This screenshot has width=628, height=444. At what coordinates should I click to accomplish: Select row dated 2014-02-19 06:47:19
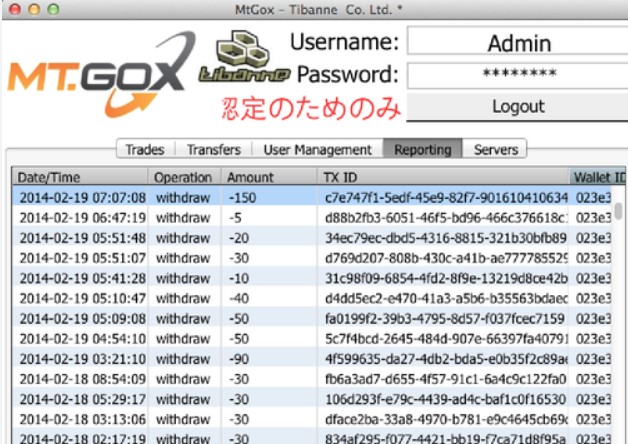312,218
